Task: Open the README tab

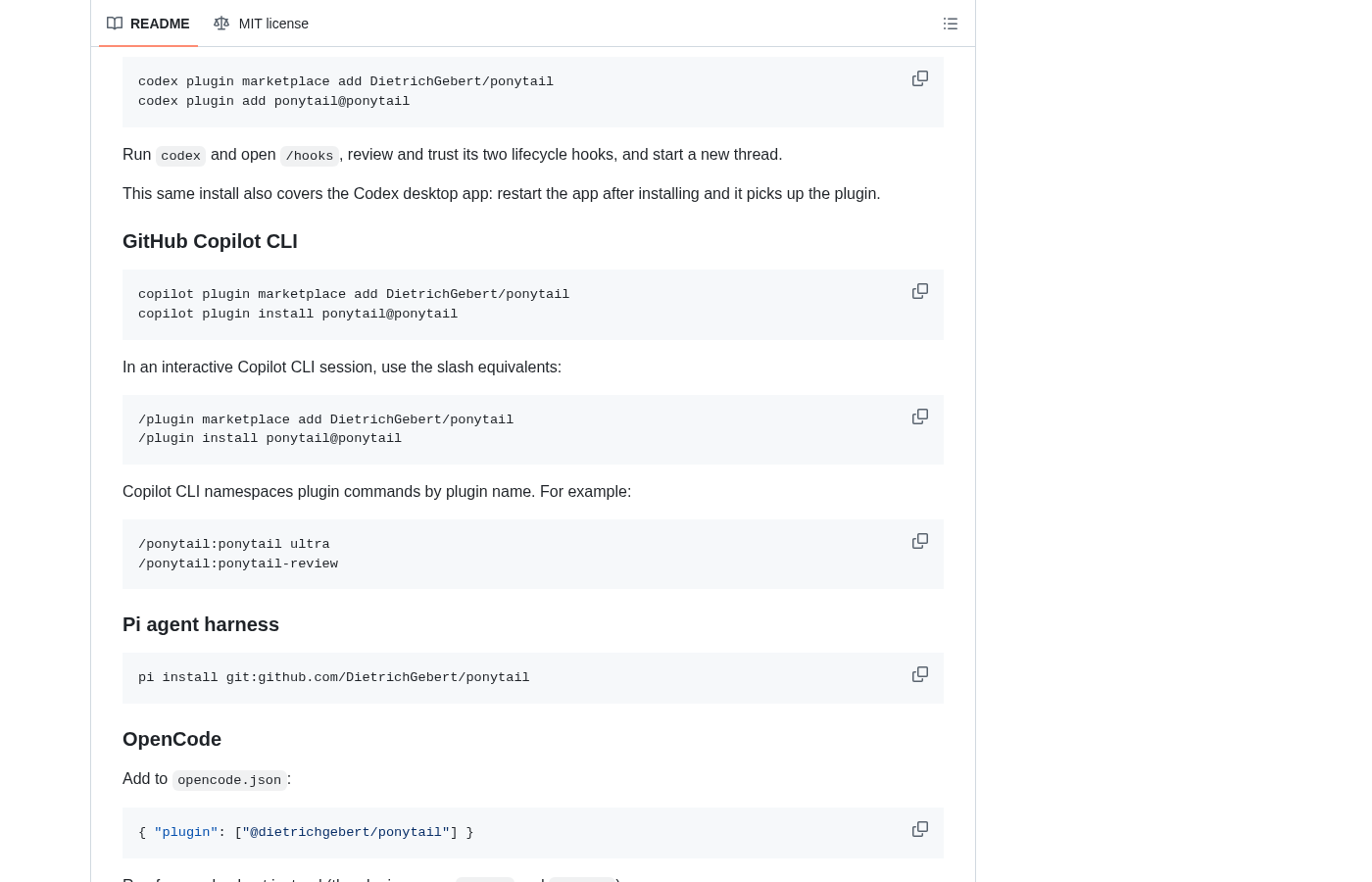Action: [148, 24]
